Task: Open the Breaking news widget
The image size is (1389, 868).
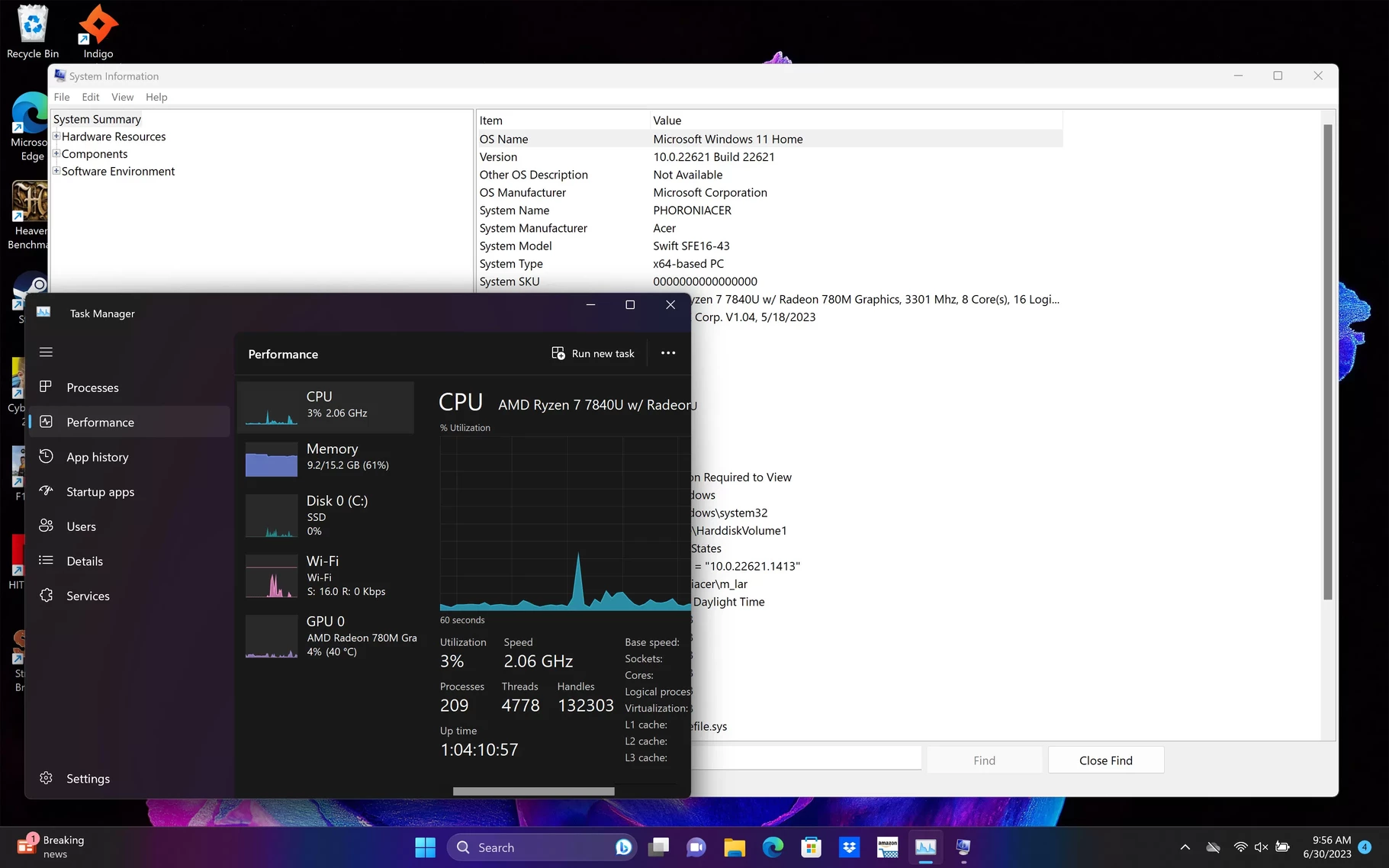Action: (50, 847)
